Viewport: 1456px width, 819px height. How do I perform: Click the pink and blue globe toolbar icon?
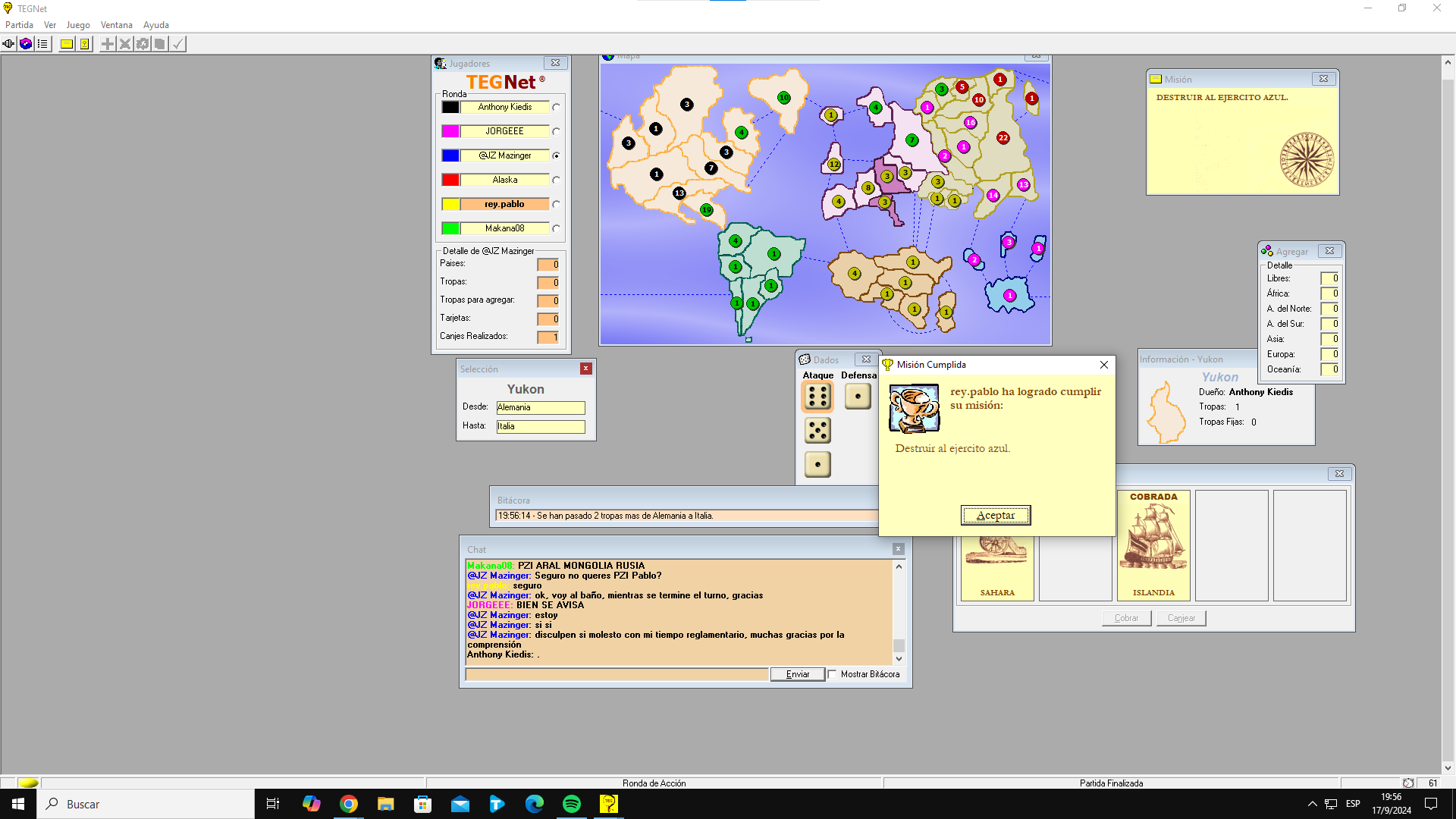tap(26, 44)
